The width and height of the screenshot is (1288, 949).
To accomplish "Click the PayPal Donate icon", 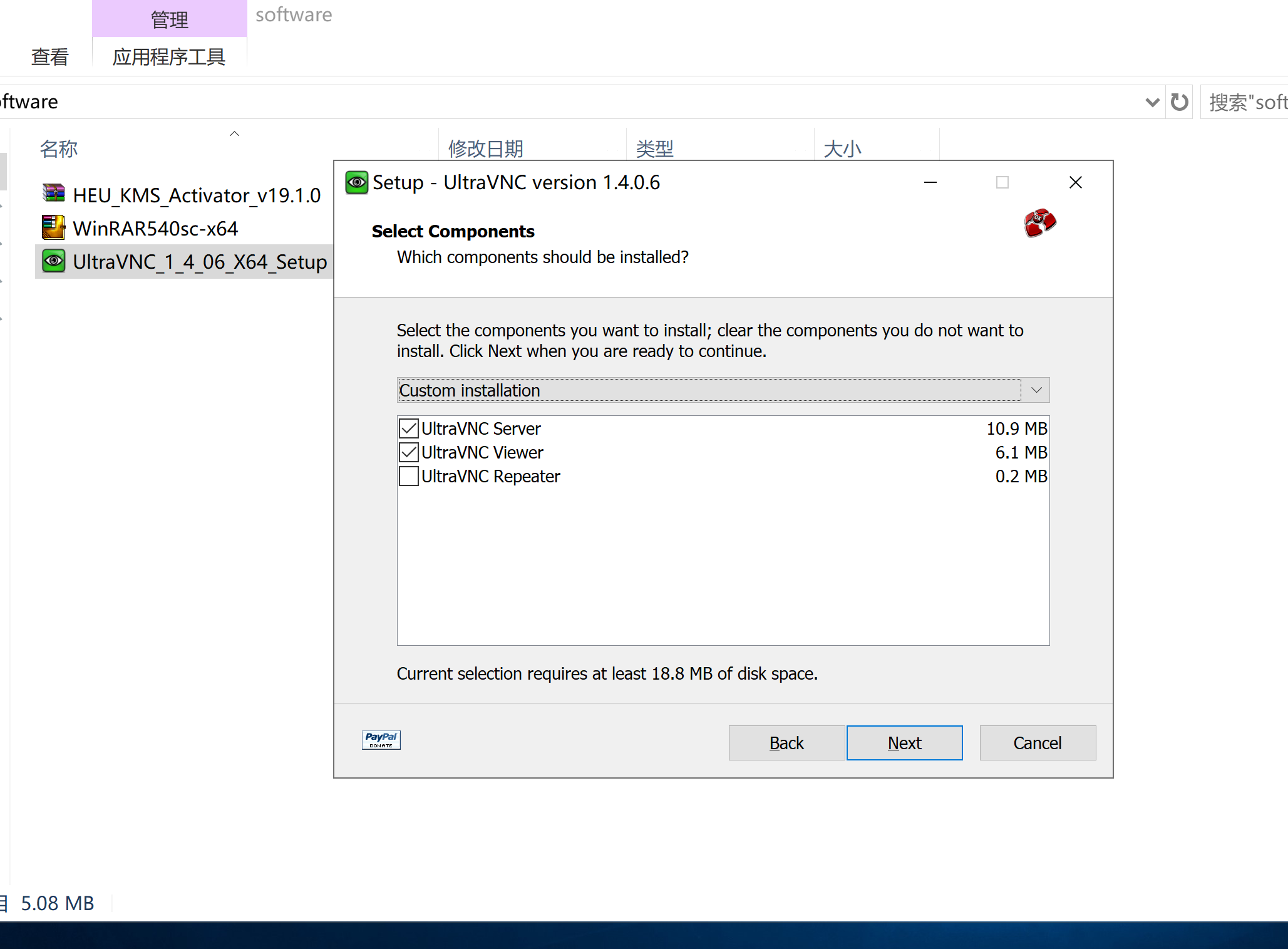I will pos(381,740).
